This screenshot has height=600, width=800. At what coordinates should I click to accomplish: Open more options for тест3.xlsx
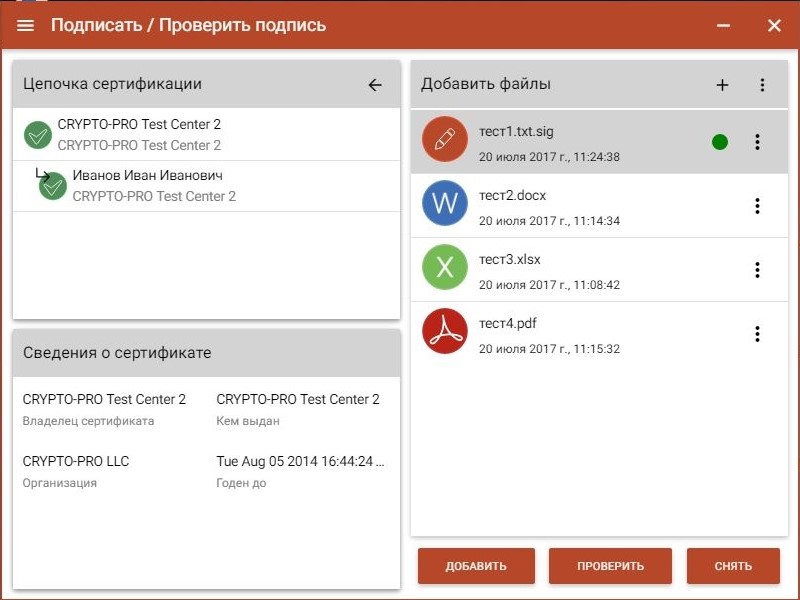click(757, 270)
